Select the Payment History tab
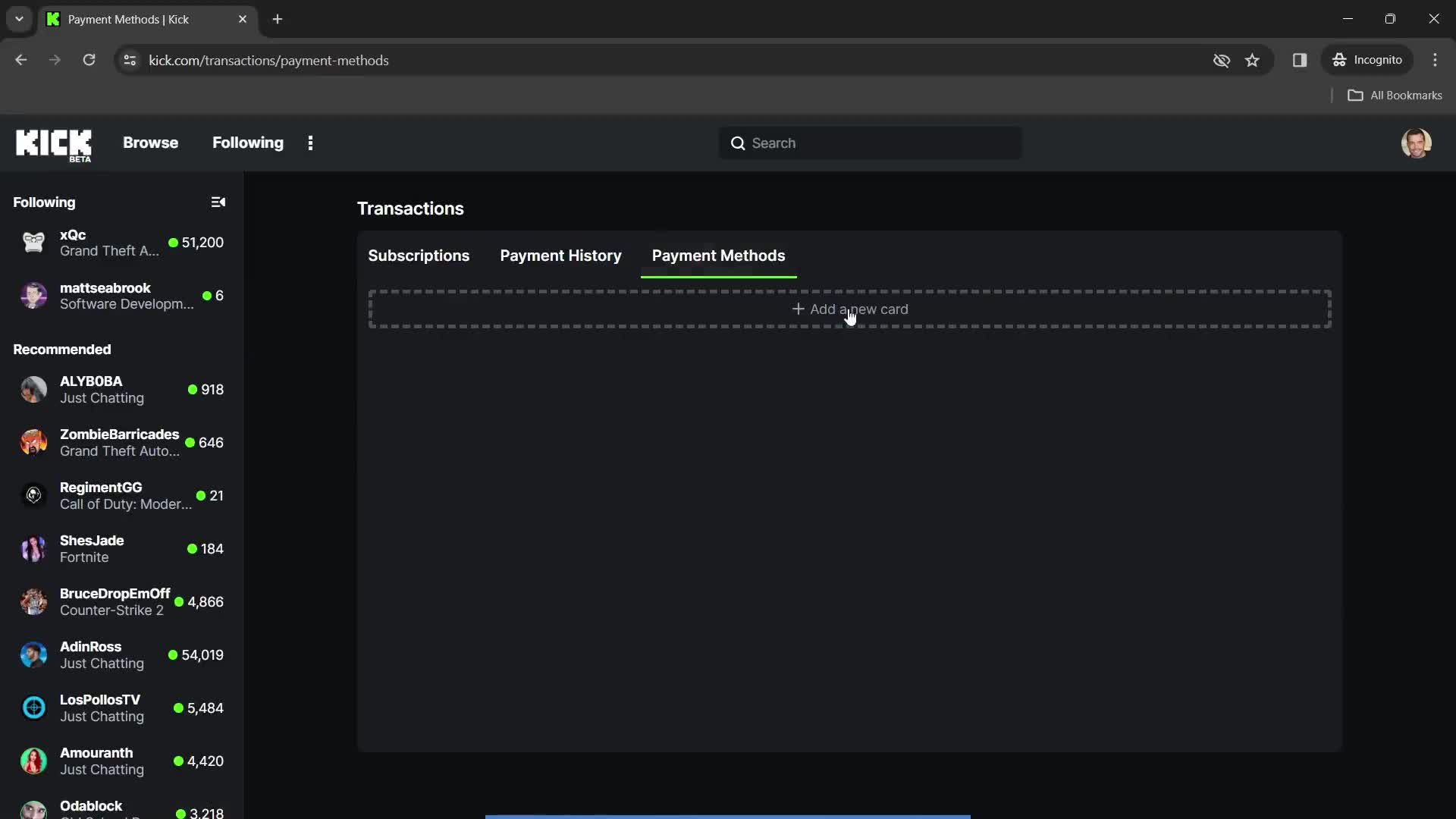 point(560,256)
